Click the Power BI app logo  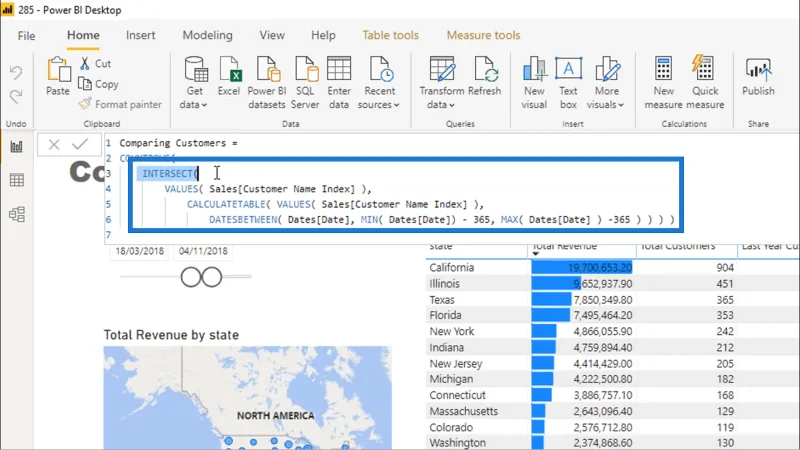[x=8, y=10]
